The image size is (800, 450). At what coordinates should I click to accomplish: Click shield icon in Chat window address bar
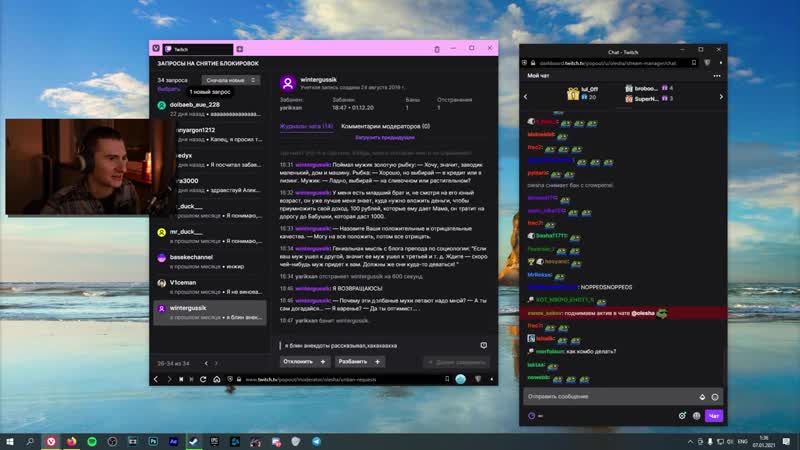[x=707, y=63]
